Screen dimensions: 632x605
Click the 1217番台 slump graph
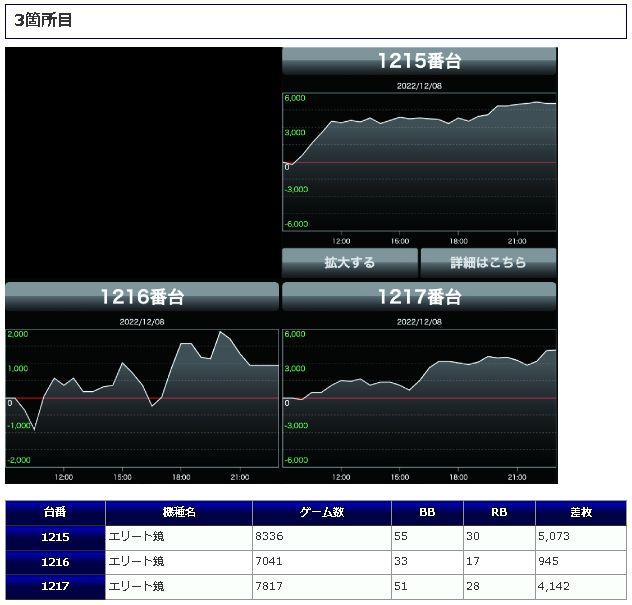click(419, 398)
